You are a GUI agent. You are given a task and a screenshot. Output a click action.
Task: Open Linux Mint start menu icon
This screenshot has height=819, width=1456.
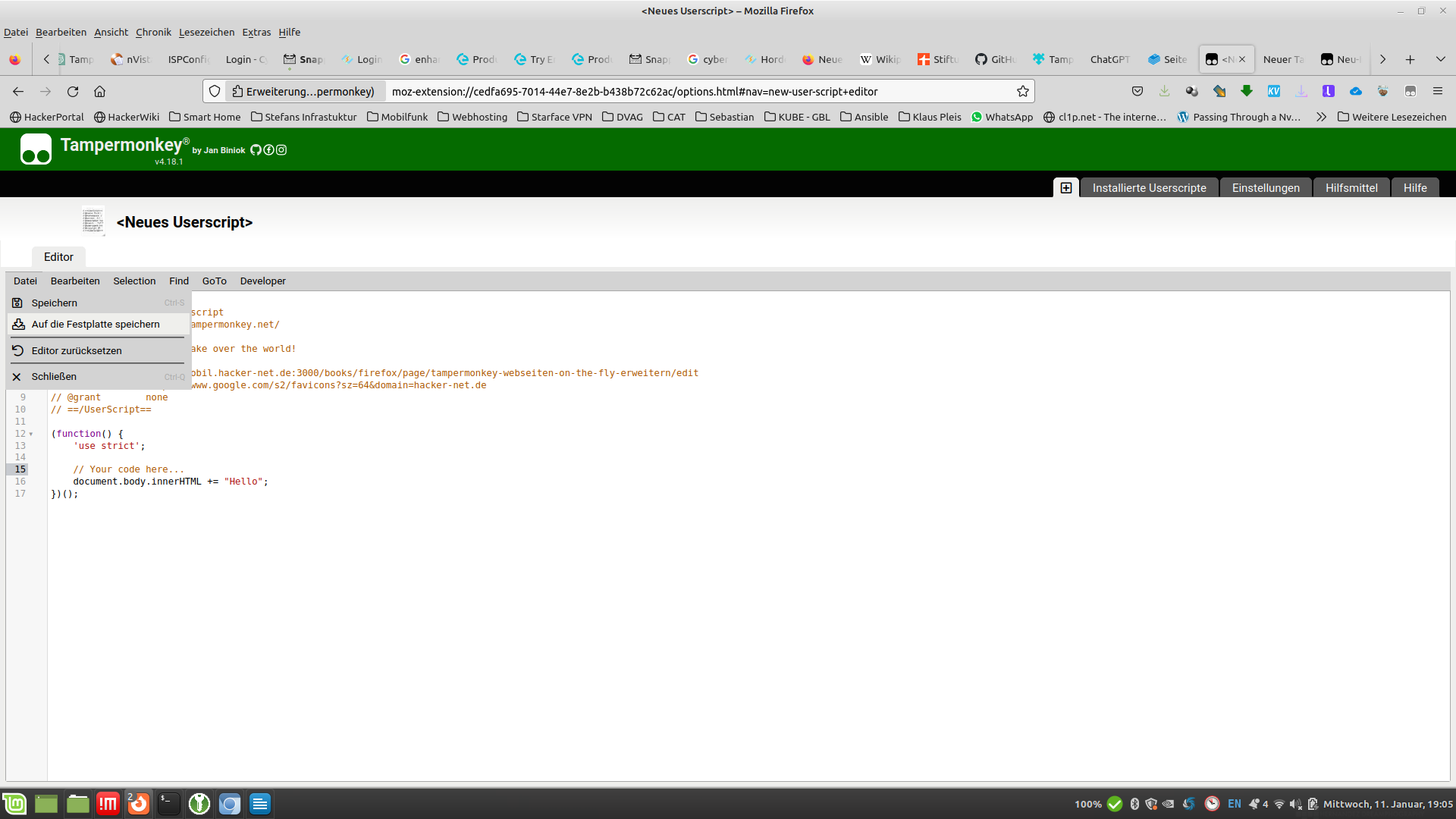[x=14, y=804]
